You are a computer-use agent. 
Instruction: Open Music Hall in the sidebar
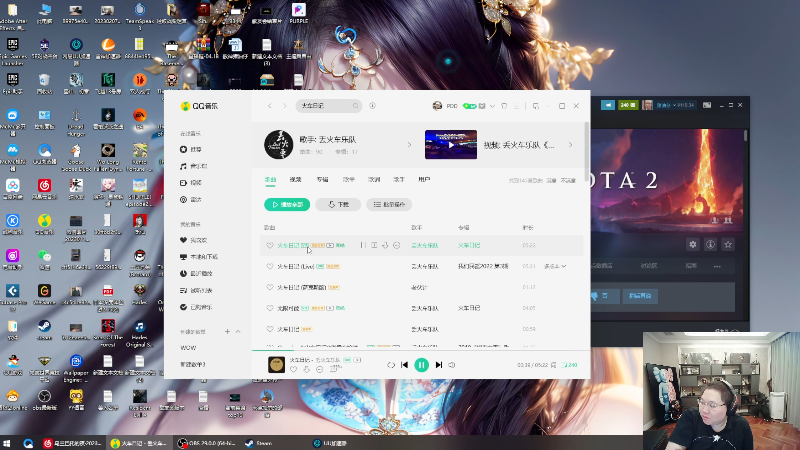[x=193, y=166]
